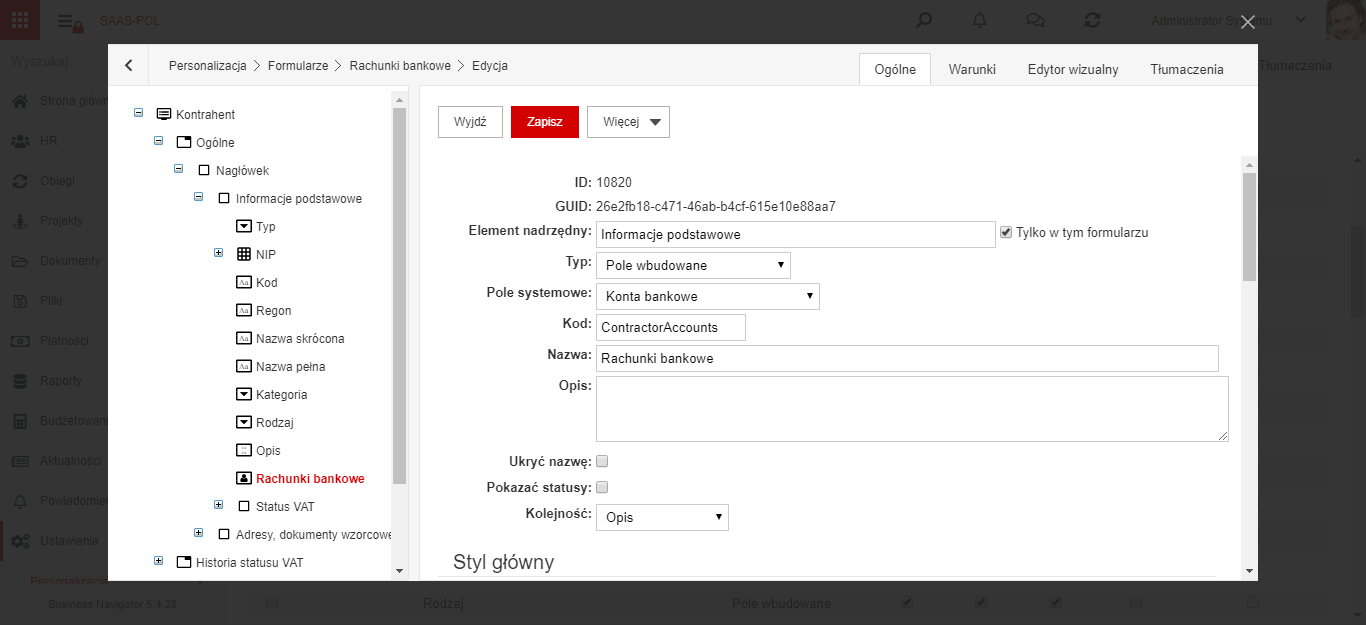Enable the 'Pokazać statusy' checkbox

[602, 488]
